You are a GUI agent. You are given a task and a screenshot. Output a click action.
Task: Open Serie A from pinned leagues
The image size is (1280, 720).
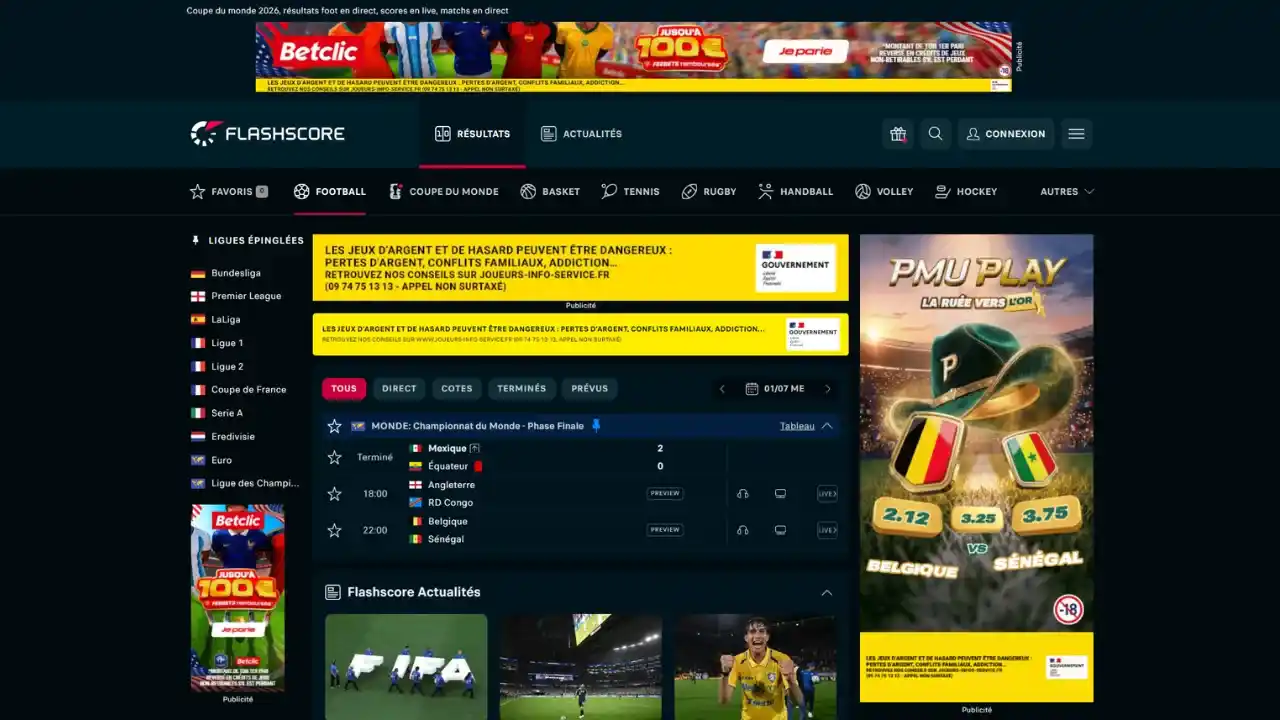click(x=227, y=413)
